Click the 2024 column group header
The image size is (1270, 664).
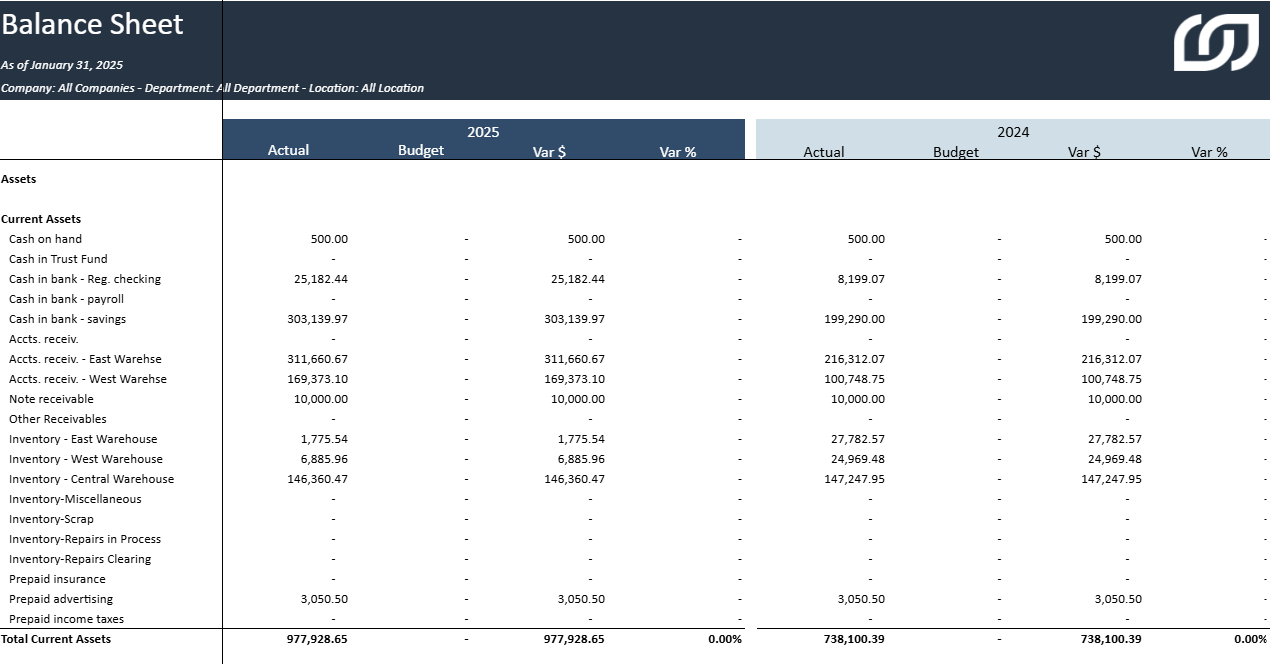[x=1012, y=132]
